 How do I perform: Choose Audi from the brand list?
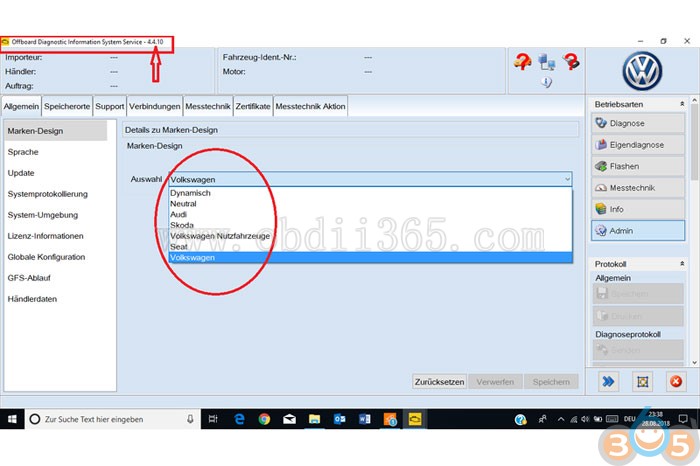(370, 214)
